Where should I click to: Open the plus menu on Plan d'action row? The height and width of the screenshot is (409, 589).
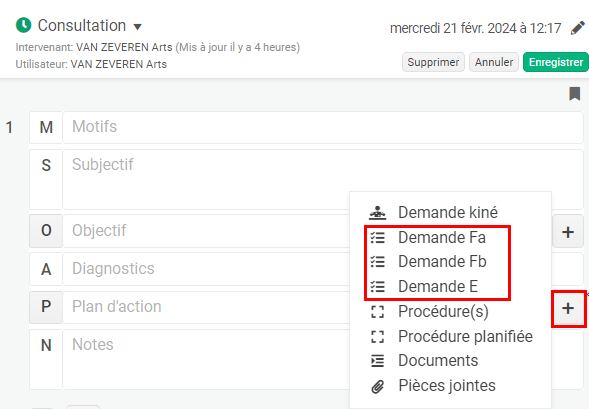568,308
